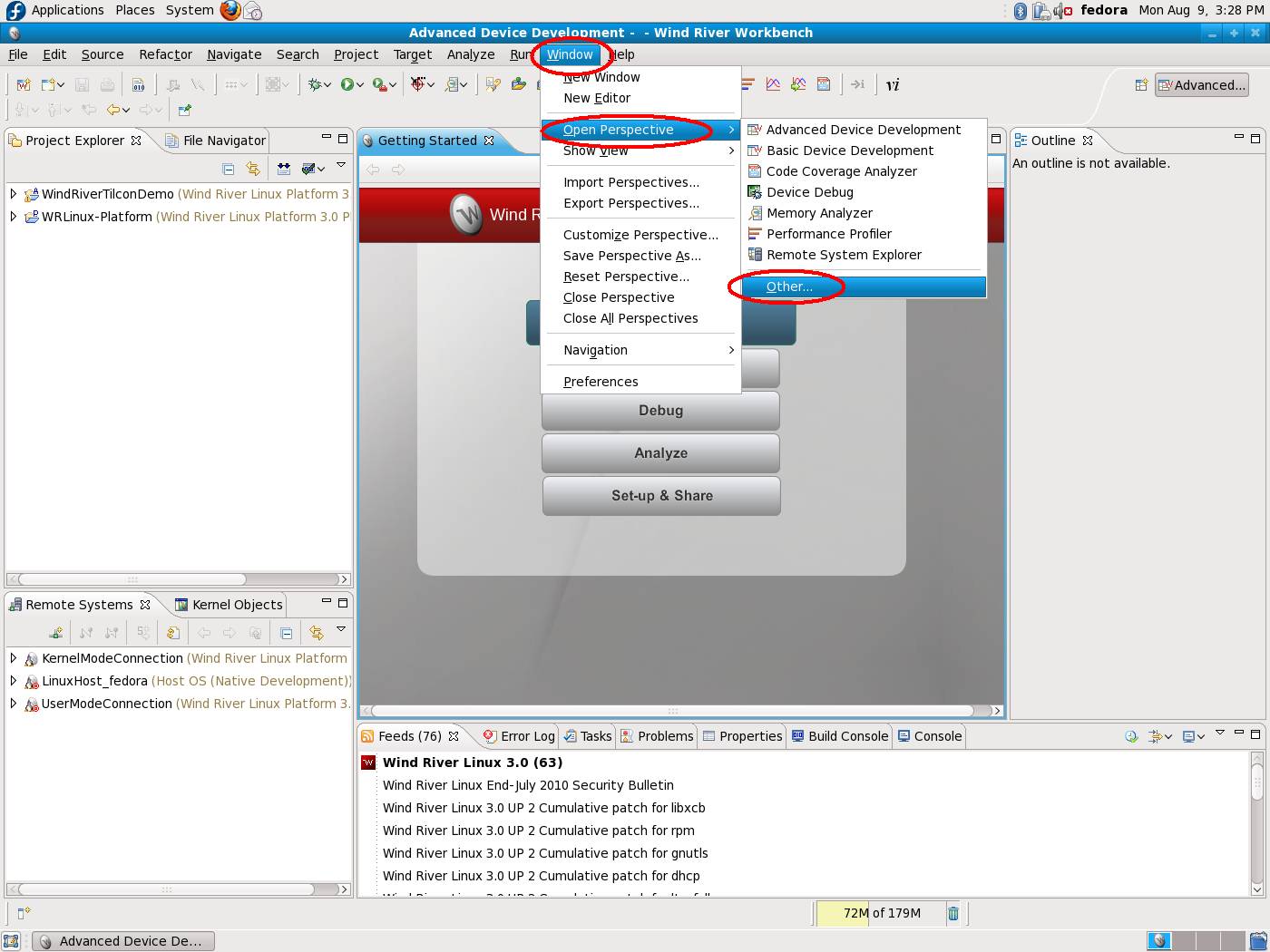Viewport: 1270px width, 952px height.
Task: Click the Debug button on Getting Started
Action: pos(660,411)
